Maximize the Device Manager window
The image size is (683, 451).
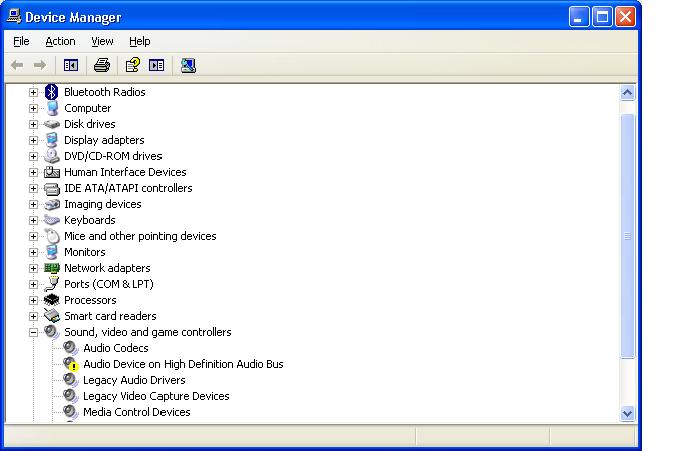[x=602, y=17]
